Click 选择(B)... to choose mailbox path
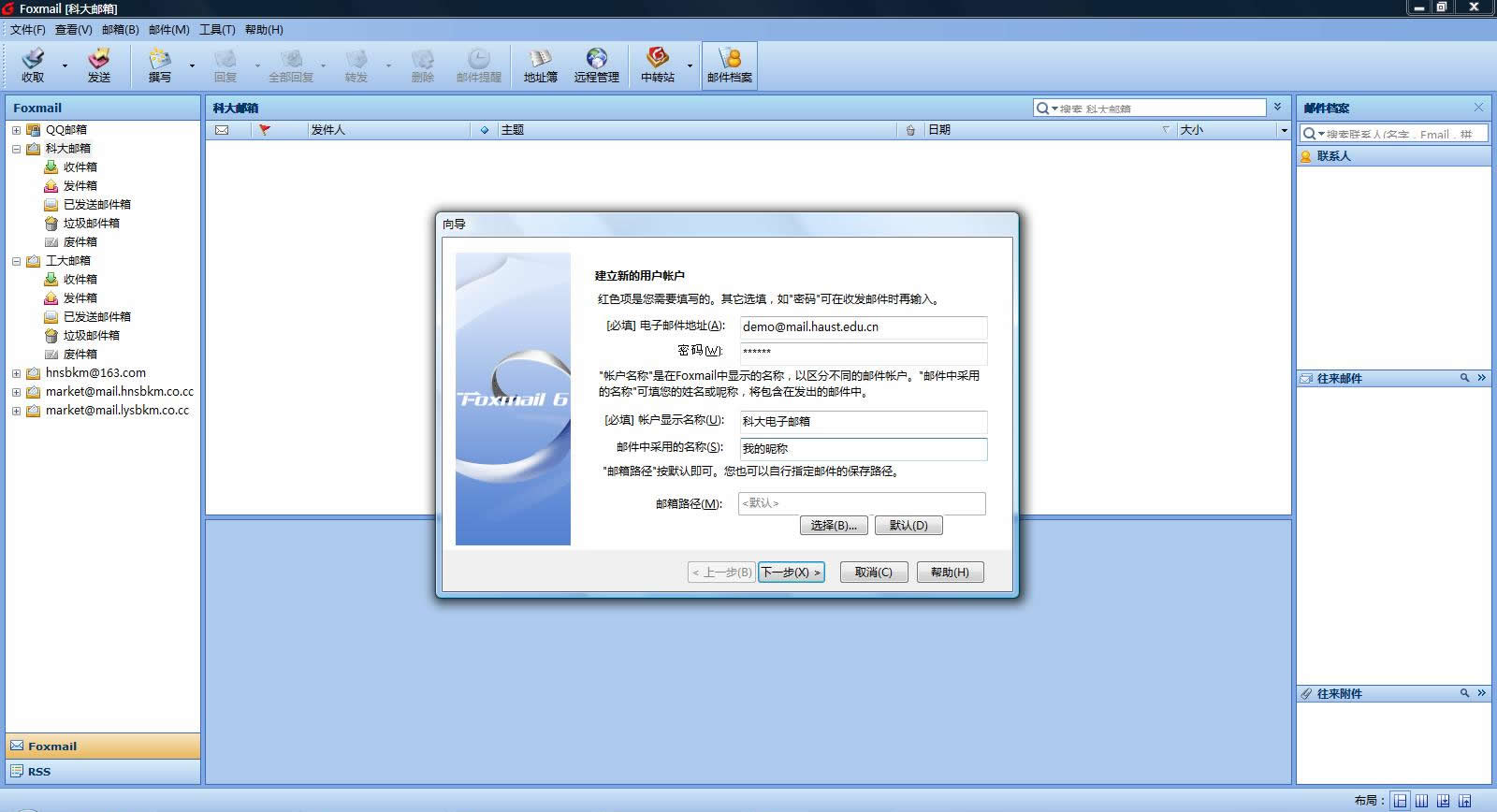This screenshot has height=812, width=1497. pyautogui.click(x=834, y=525)
